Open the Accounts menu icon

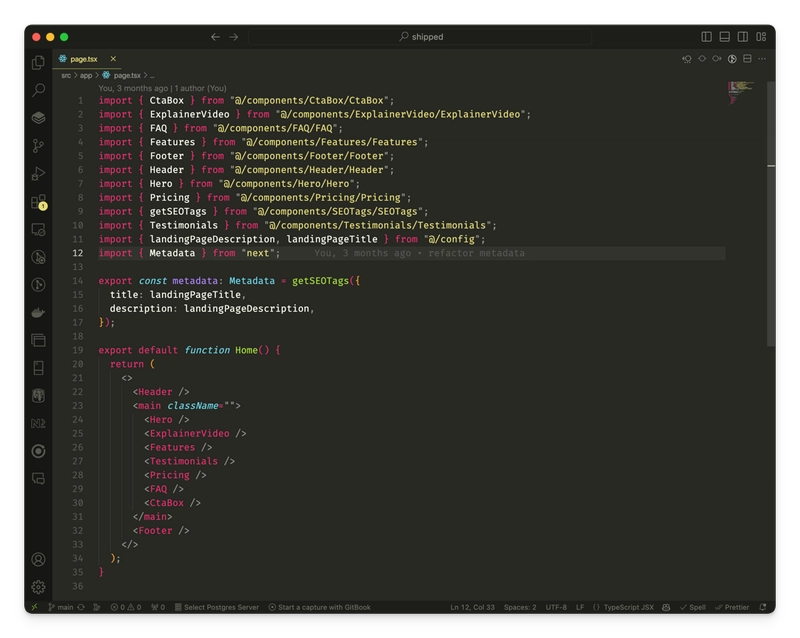[x=38, y=559]
